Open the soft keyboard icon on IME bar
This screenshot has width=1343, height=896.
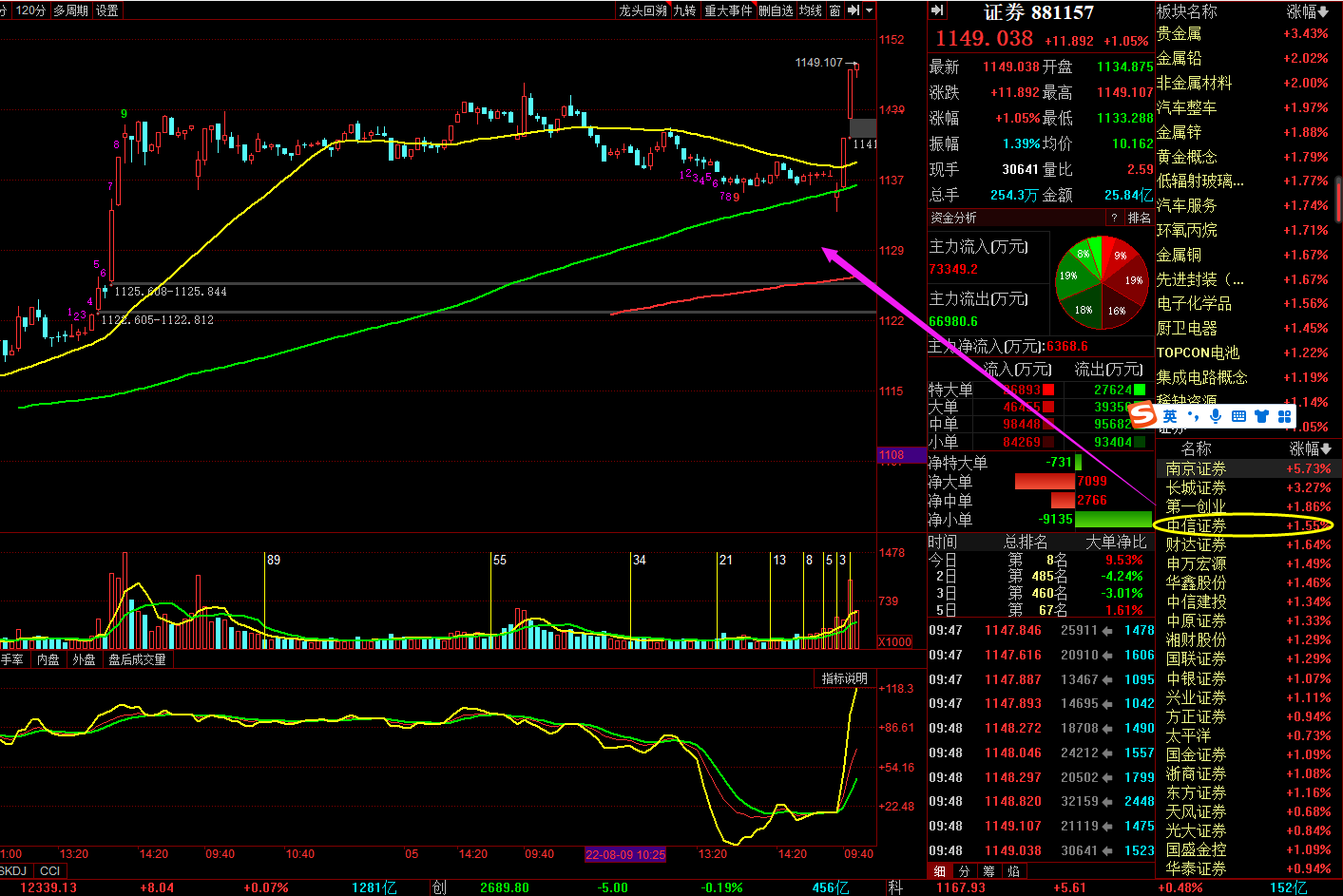tap(1238, 416)
